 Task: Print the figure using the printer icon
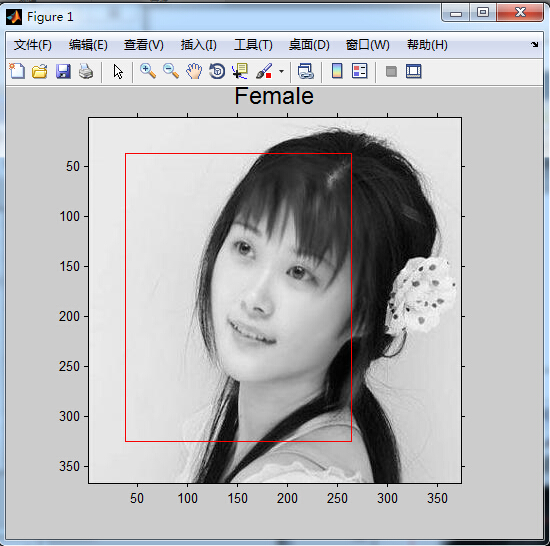pyautogui.click(x=86, y=71)
